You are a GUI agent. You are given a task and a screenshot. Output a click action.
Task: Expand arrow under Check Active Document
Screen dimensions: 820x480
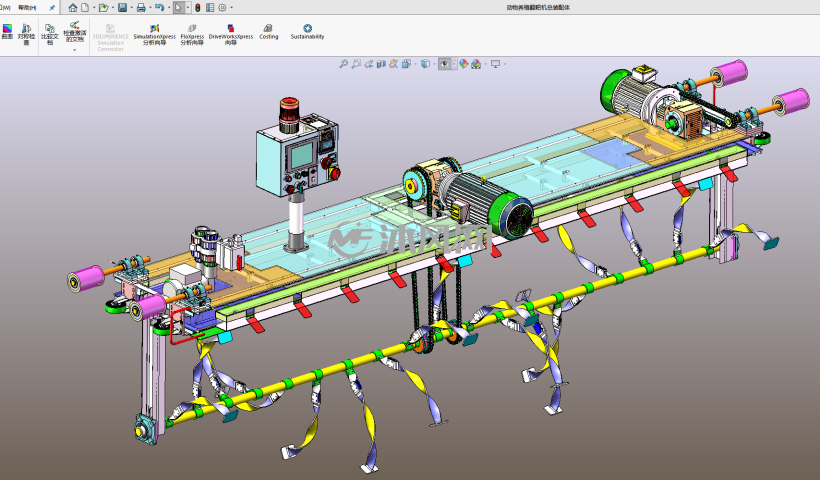point(74,50)
